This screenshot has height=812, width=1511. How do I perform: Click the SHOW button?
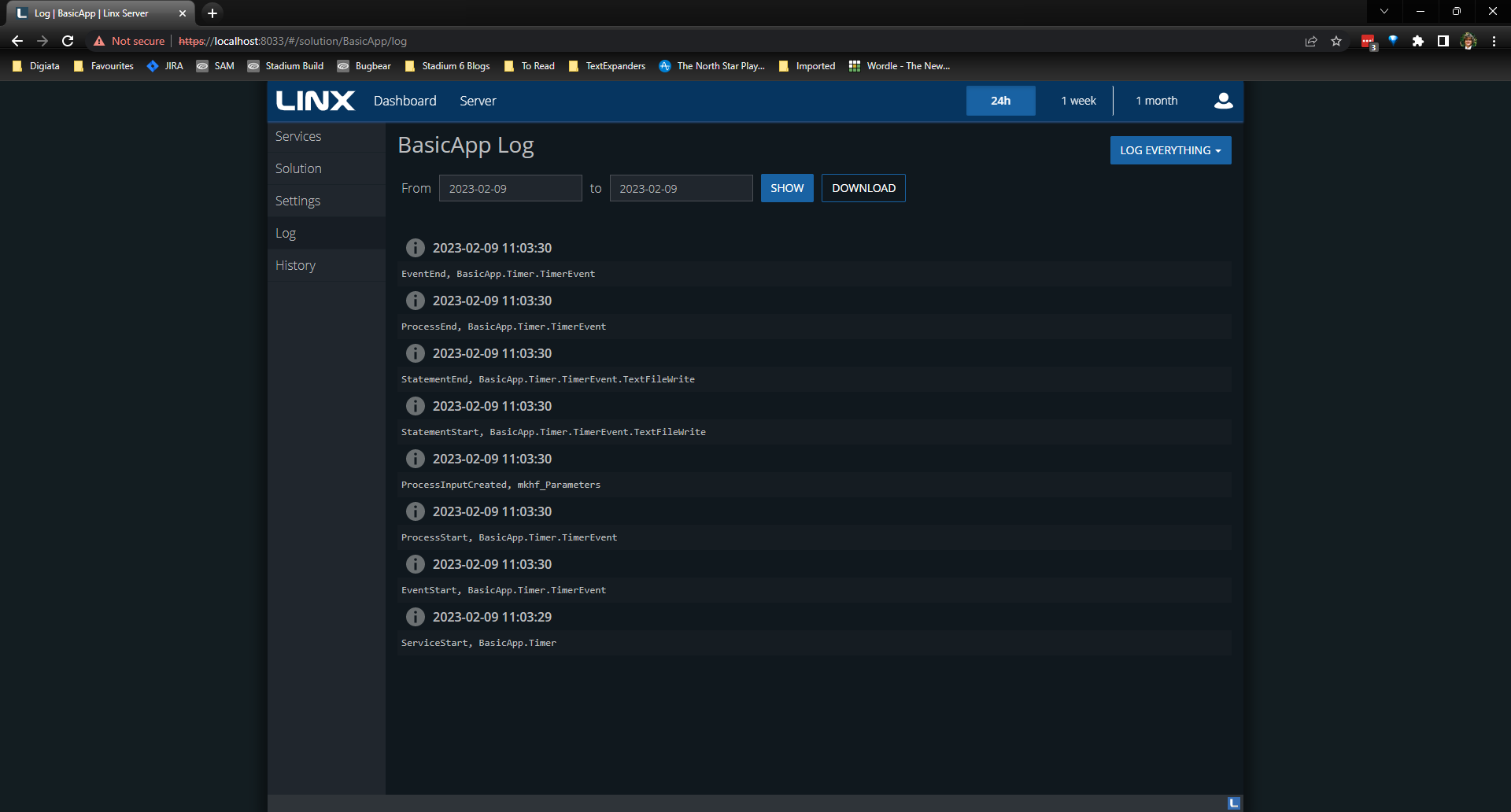(x=787, y=188)
